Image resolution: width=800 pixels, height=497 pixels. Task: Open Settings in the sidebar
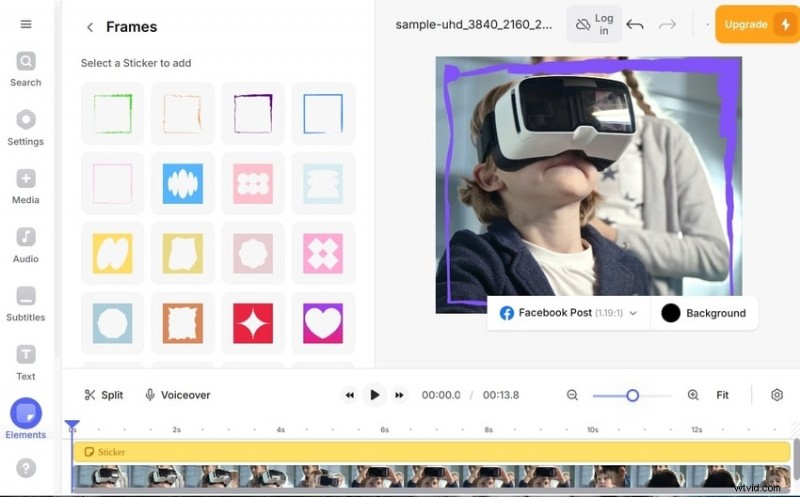tap(26, 128)
